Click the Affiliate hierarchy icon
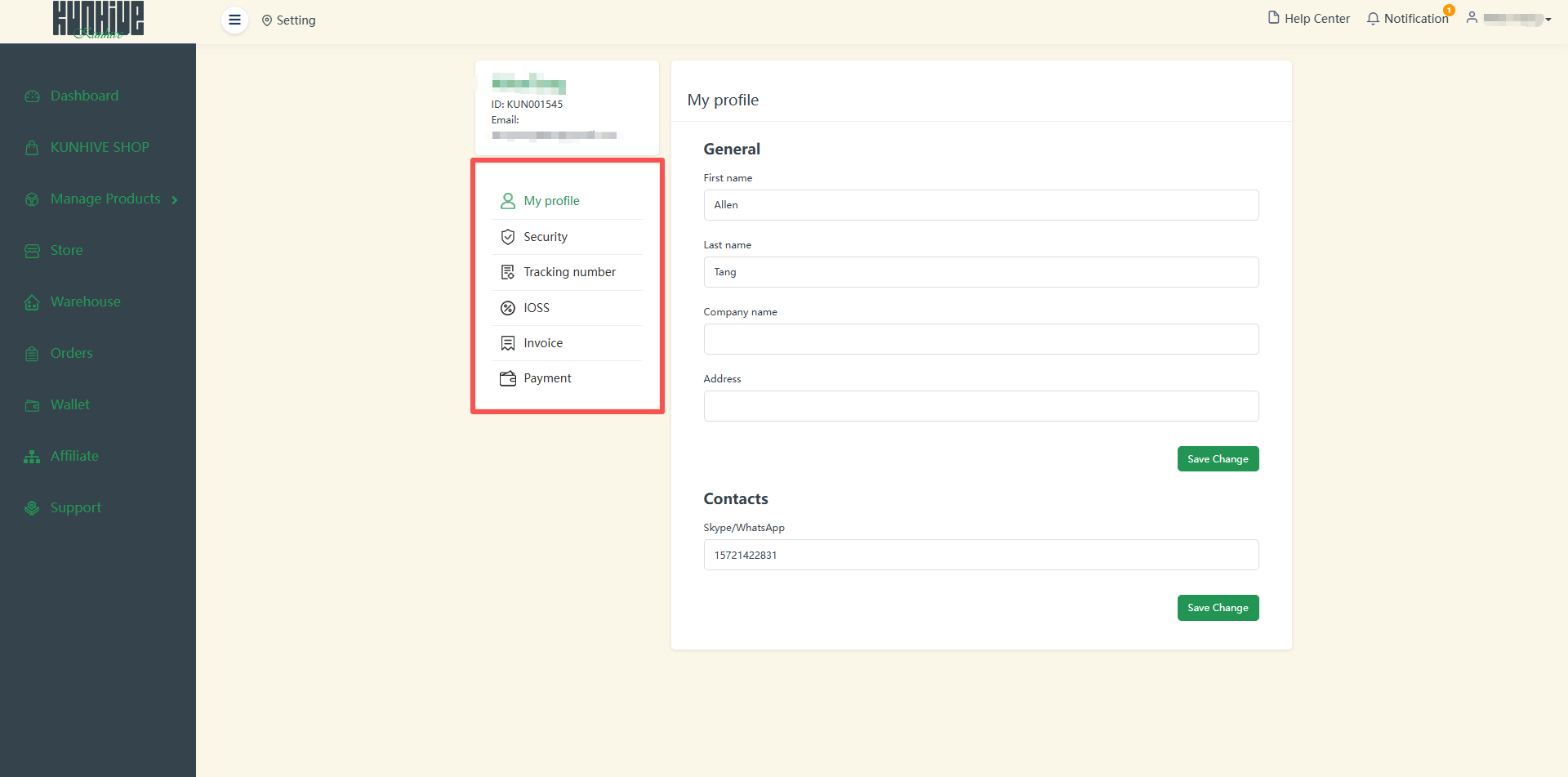1568x777 pixels. pos(32,457)
